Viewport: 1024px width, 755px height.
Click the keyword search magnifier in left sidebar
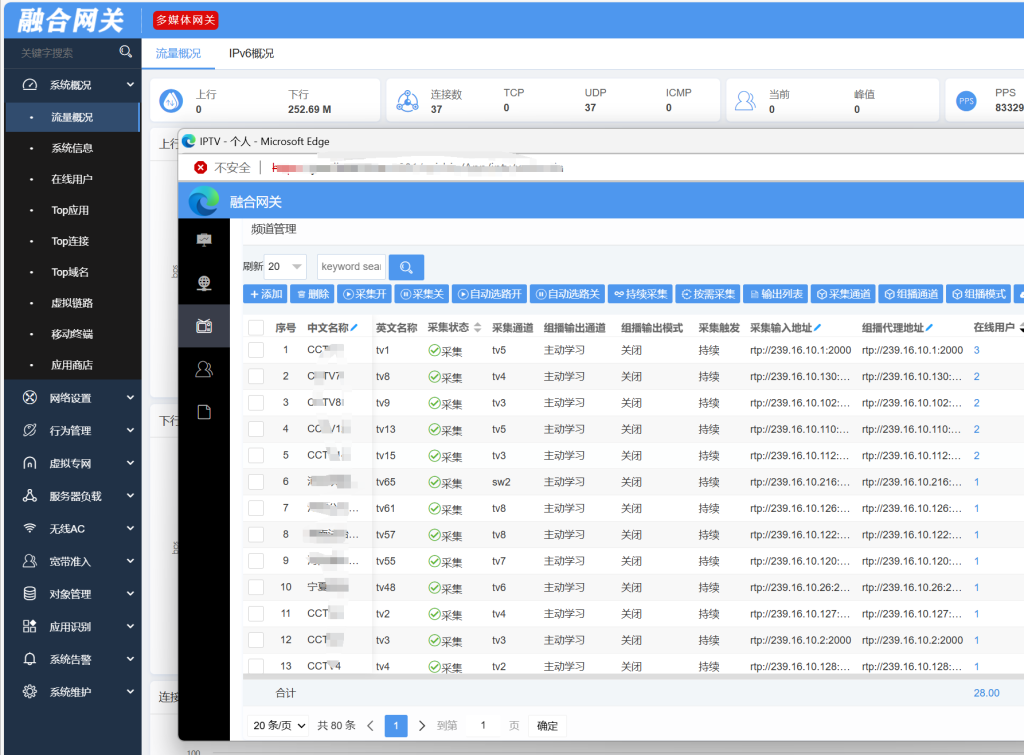pyautogui.click(x=125, y=52)
